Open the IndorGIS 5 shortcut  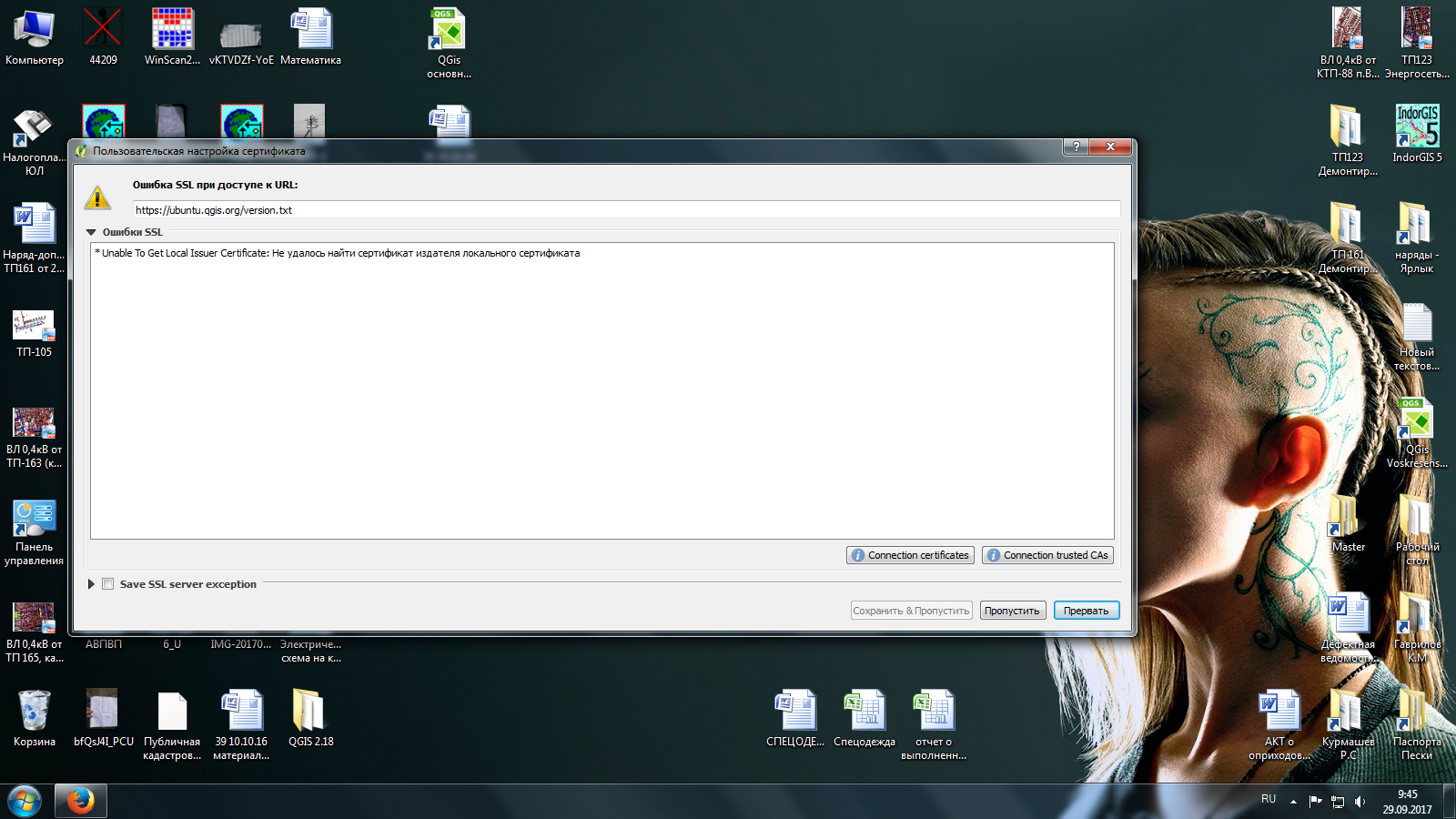point(1417,134)
